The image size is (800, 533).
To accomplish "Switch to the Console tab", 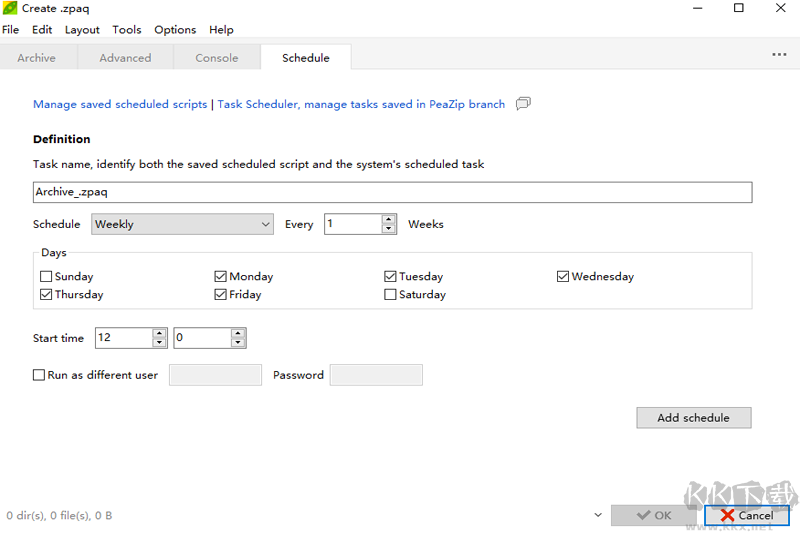I will [x=216, y=58].
